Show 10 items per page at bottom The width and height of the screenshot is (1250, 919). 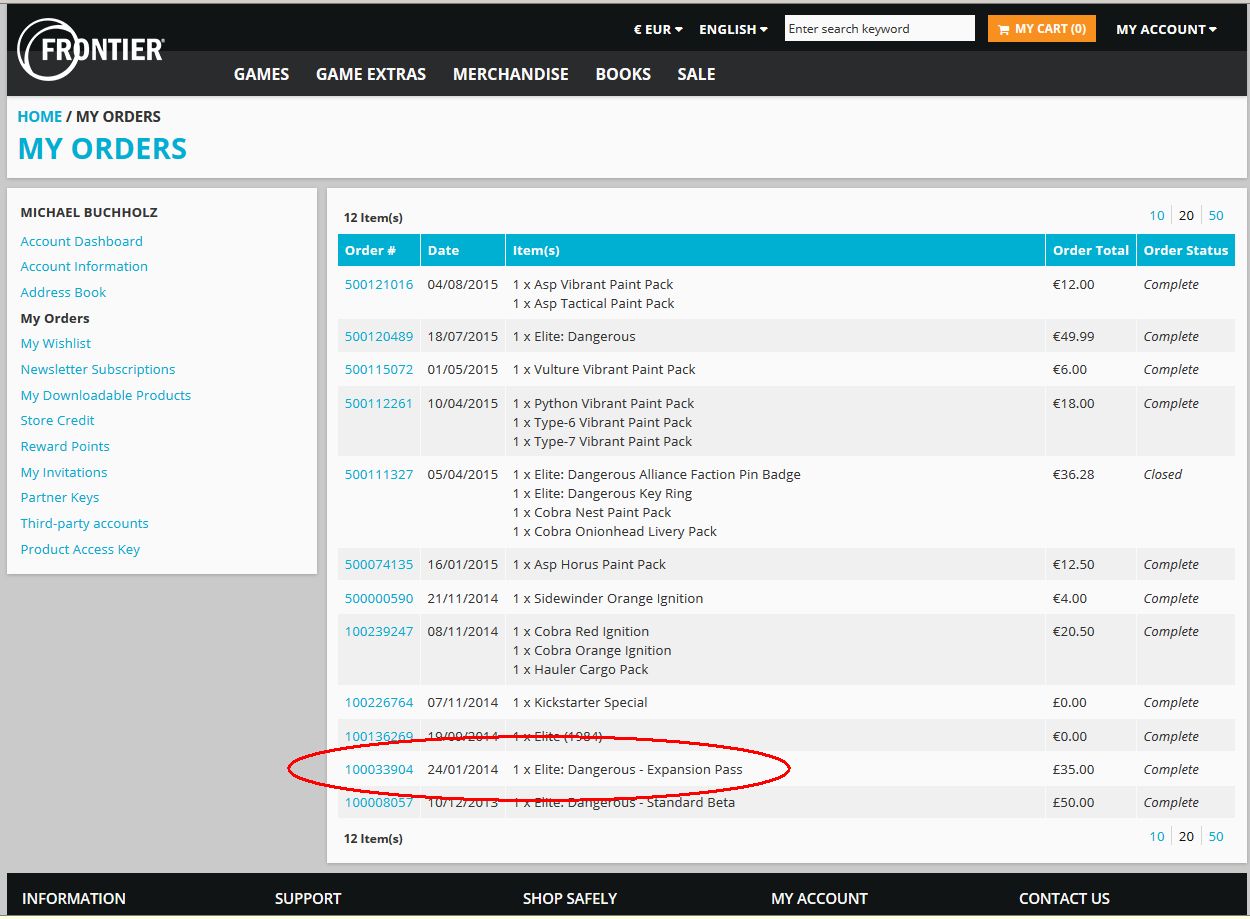click(x=1157, y=837)
